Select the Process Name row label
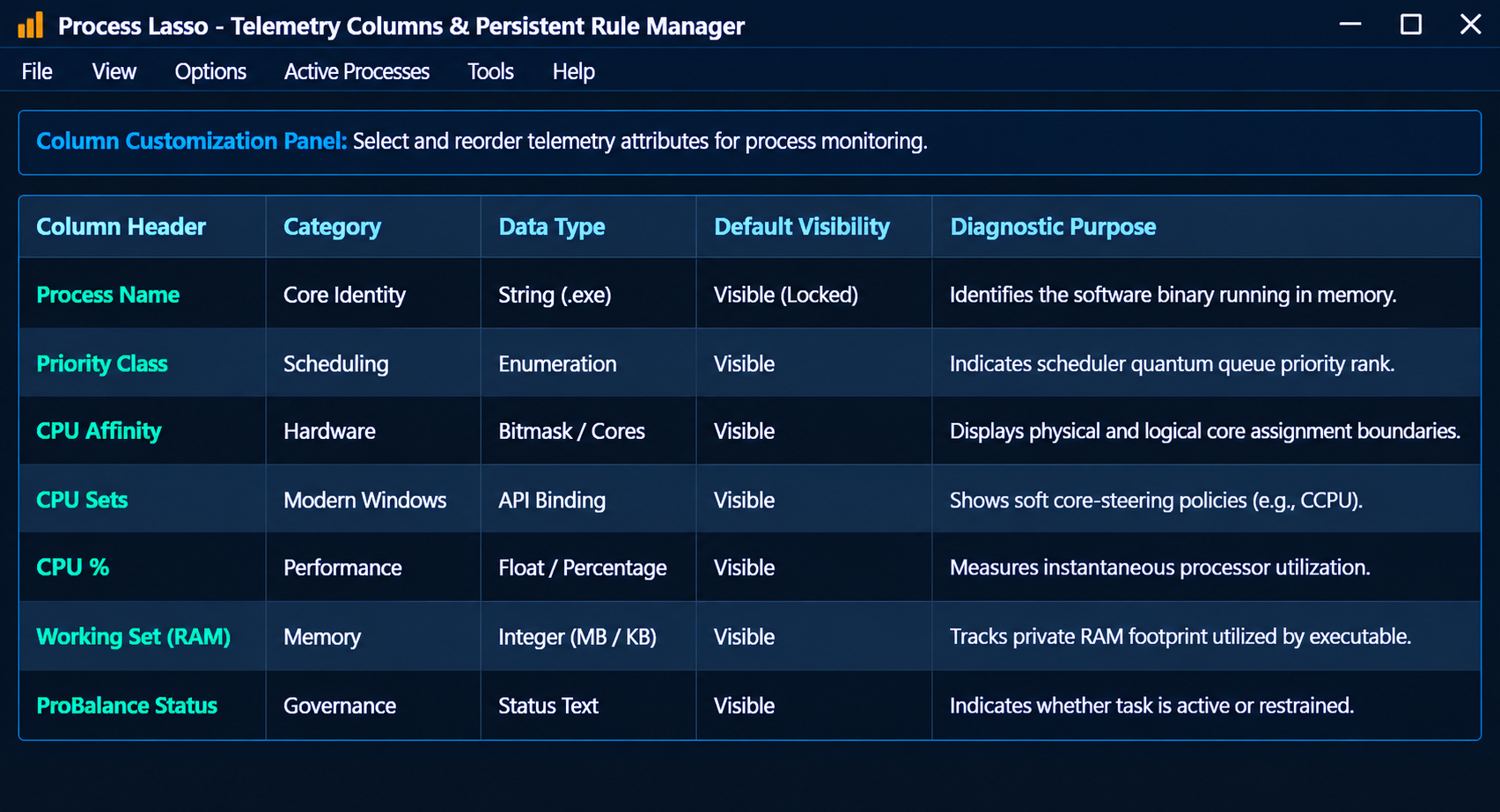 point(107,295)
